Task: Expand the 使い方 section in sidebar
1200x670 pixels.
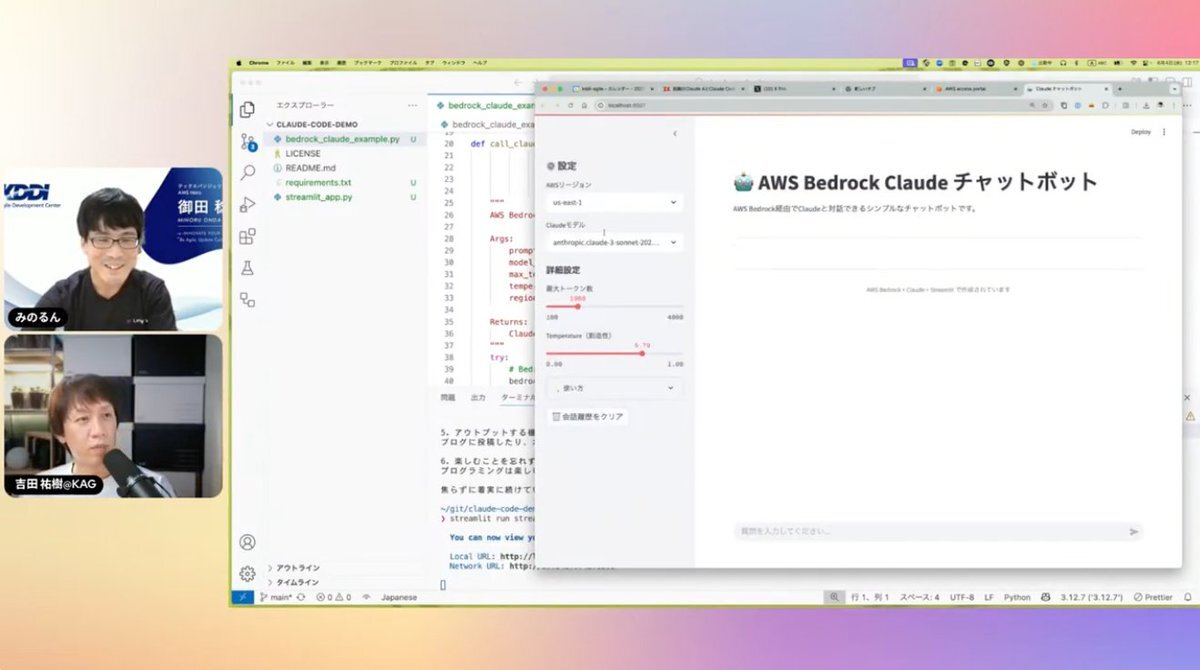Action: coord(614,388)
